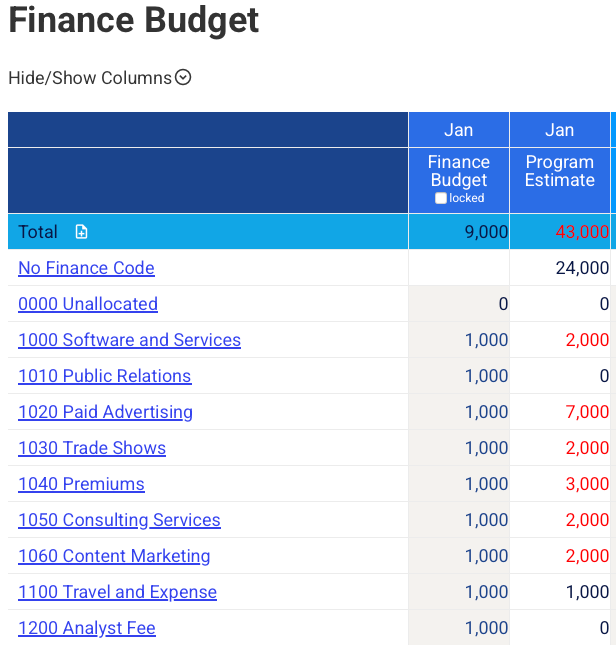Open 0000 Unallocated finance code
This screenshot has width=616, height=647.
[88, 304]
